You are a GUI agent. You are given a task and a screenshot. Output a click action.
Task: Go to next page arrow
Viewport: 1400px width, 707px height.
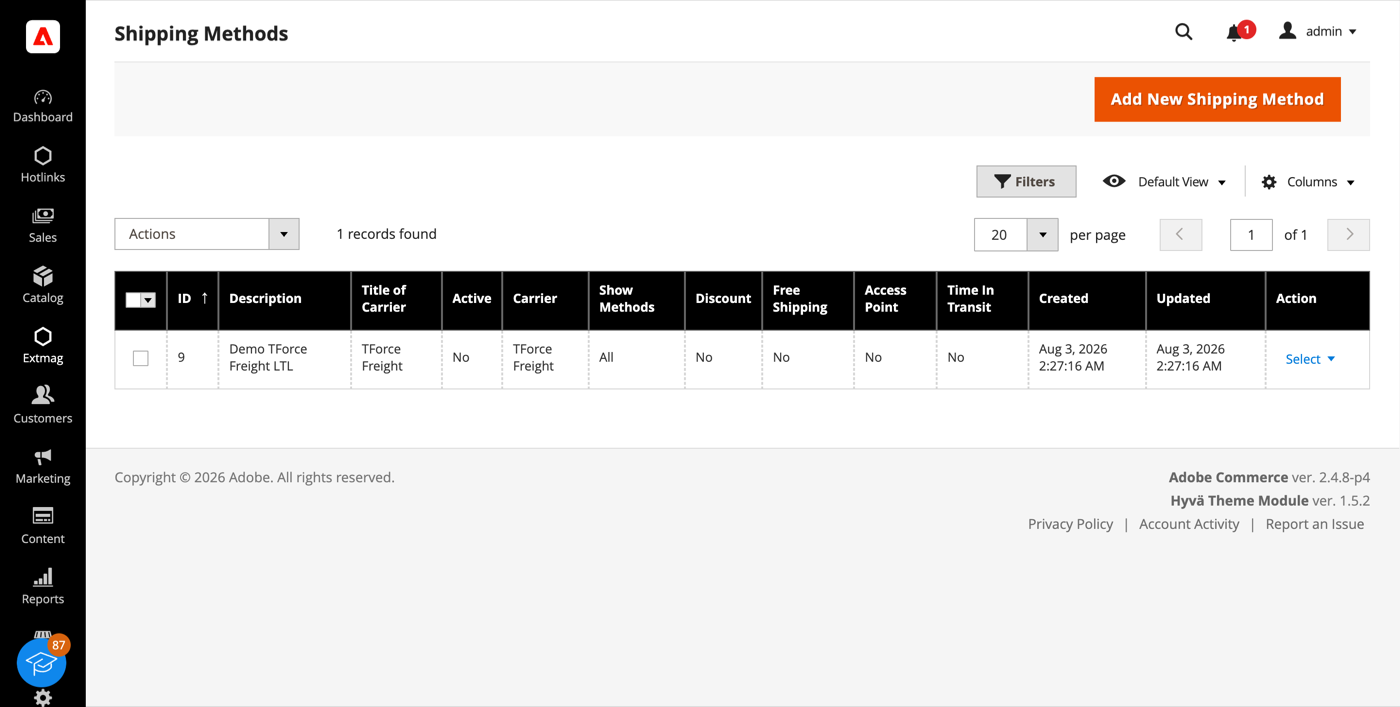pyautogui.click(x=1349, y=235)
